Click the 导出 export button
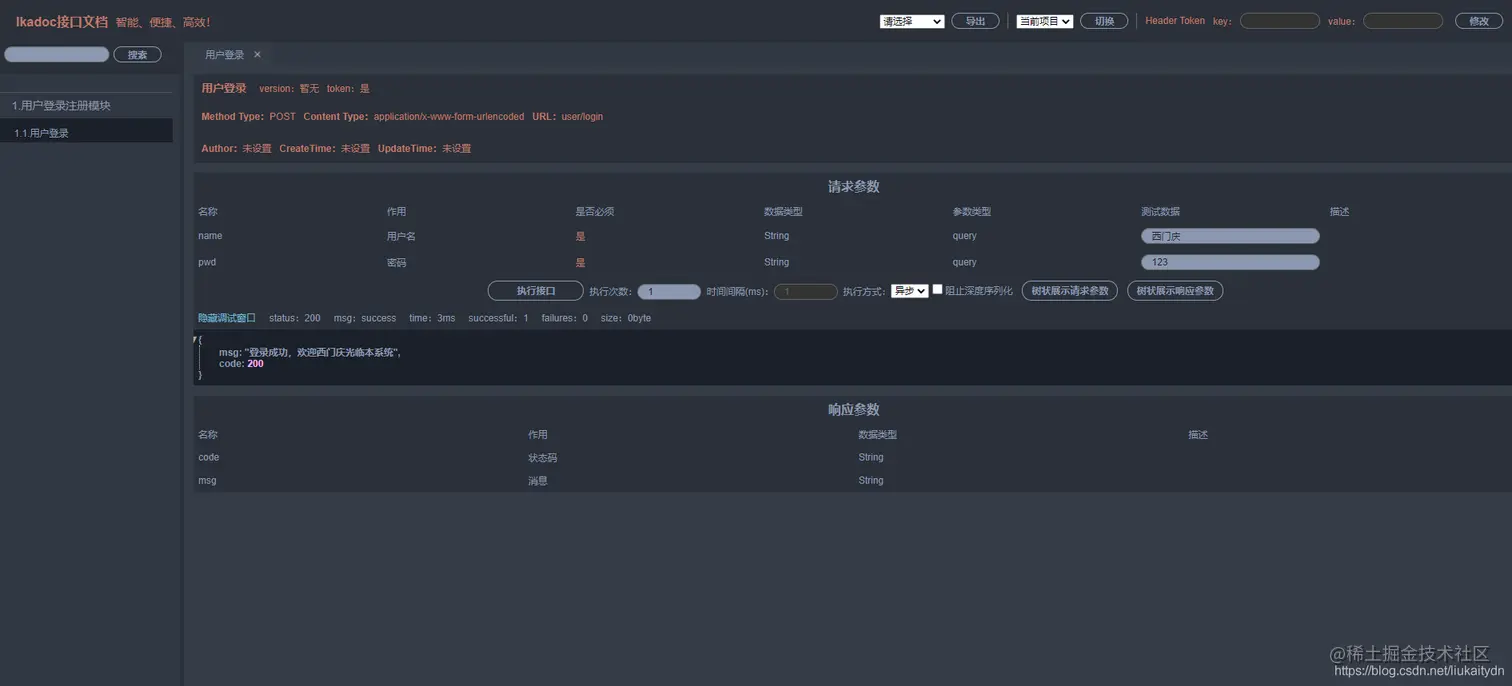The height and width of the screenshot is (686, 1512). [x=975, y=21]
